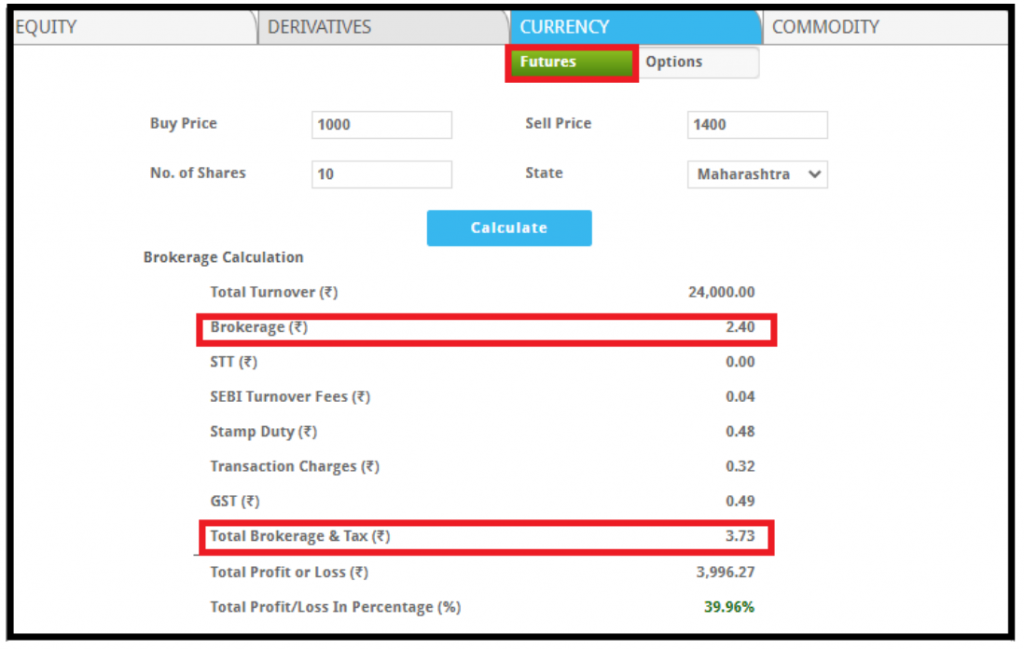
Task: Click the Calculate button
Action: 509,227
